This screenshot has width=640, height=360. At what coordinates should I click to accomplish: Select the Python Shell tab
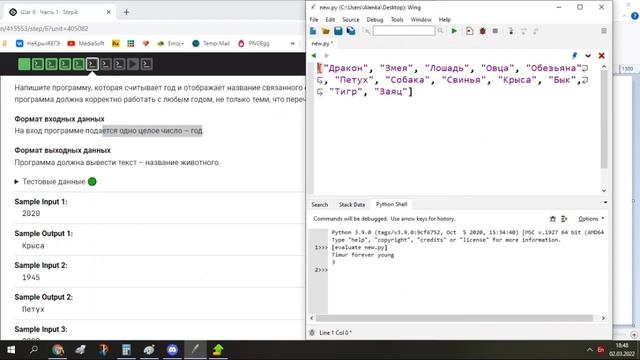(x=391, y=204)
